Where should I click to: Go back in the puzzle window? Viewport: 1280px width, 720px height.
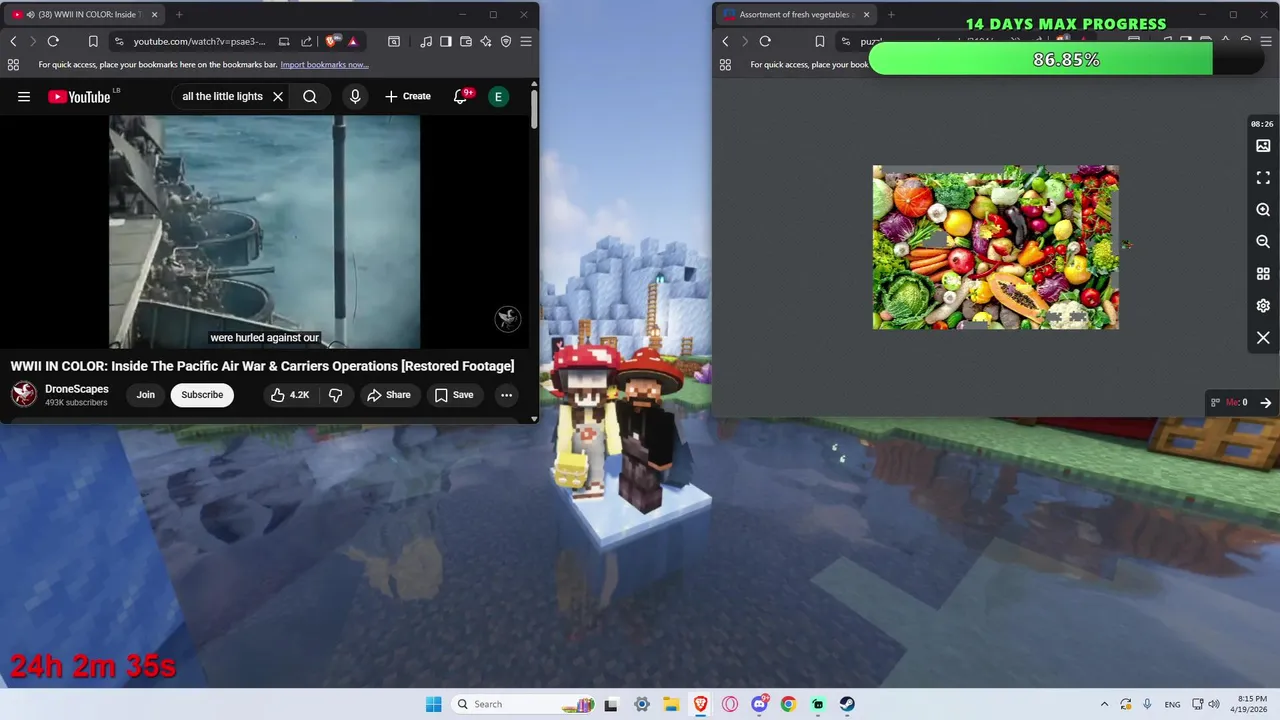pyautogui.click(x=725, y=41)
